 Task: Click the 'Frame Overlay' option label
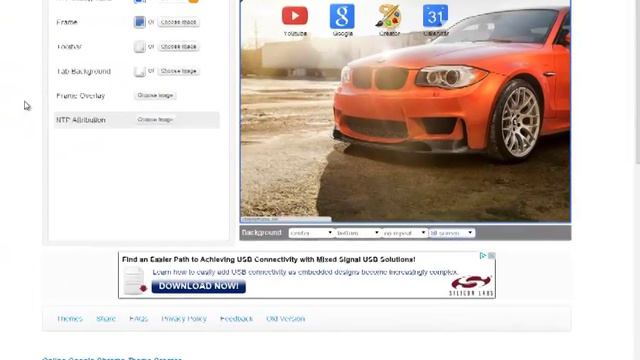[x=81, y=96]
